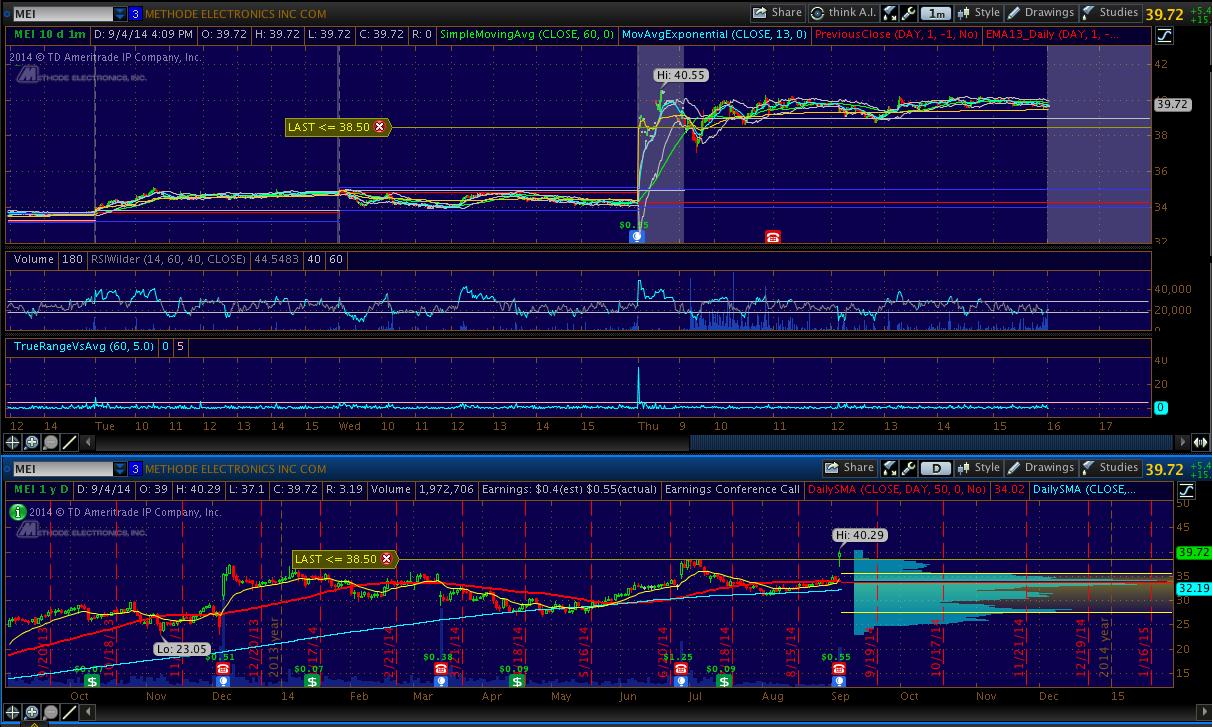Remove the LAST <= 38.50 alert on upper chart
1212x727 pixels.
pyautogui.click(x=380, y=127)
